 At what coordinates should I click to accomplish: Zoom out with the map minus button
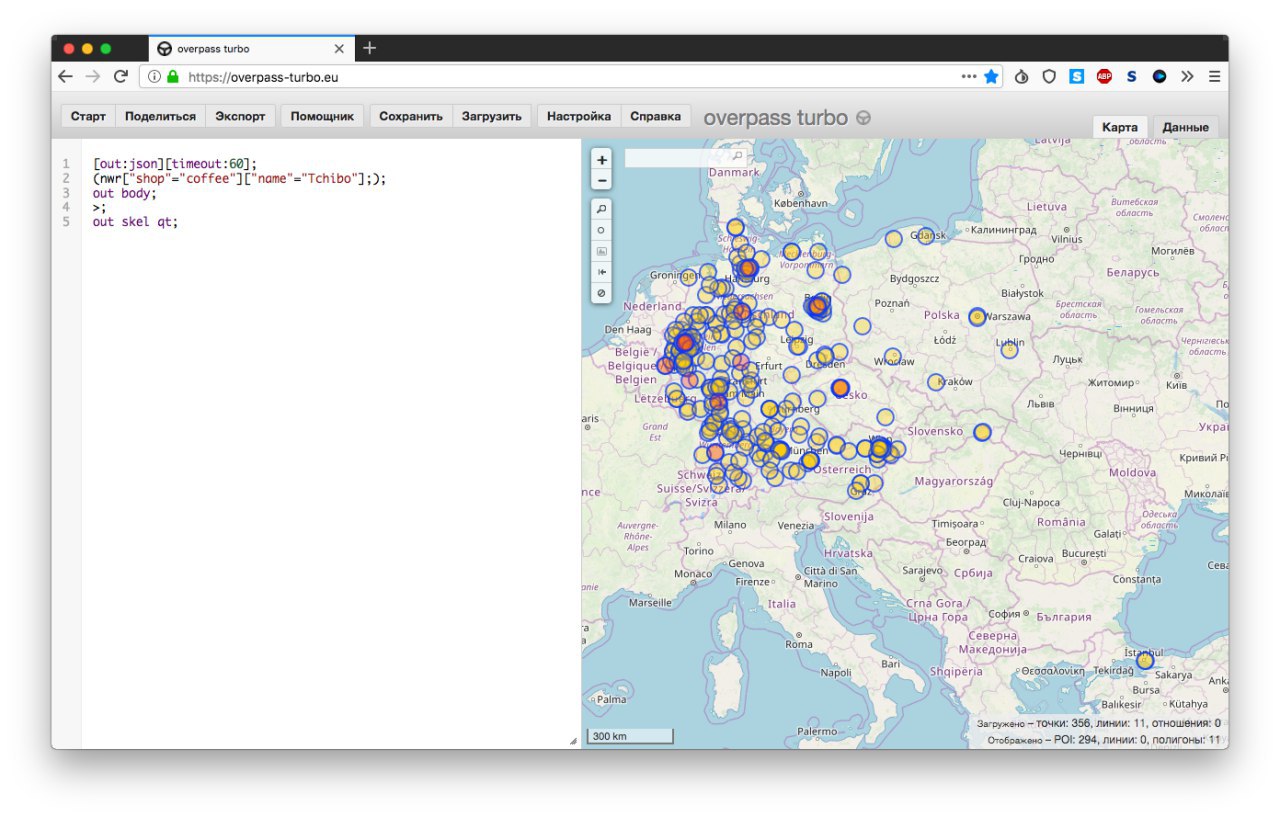click(x=601, y=180)
